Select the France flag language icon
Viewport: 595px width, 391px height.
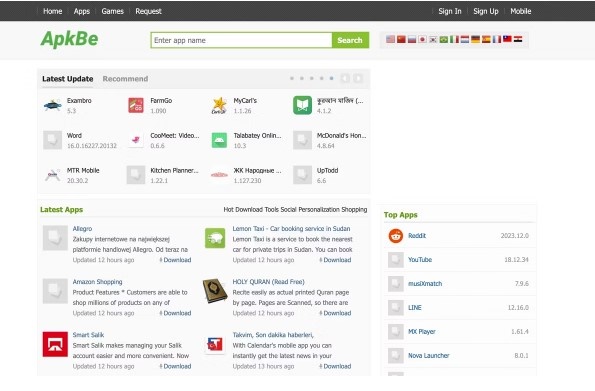(x=497, y=39)
